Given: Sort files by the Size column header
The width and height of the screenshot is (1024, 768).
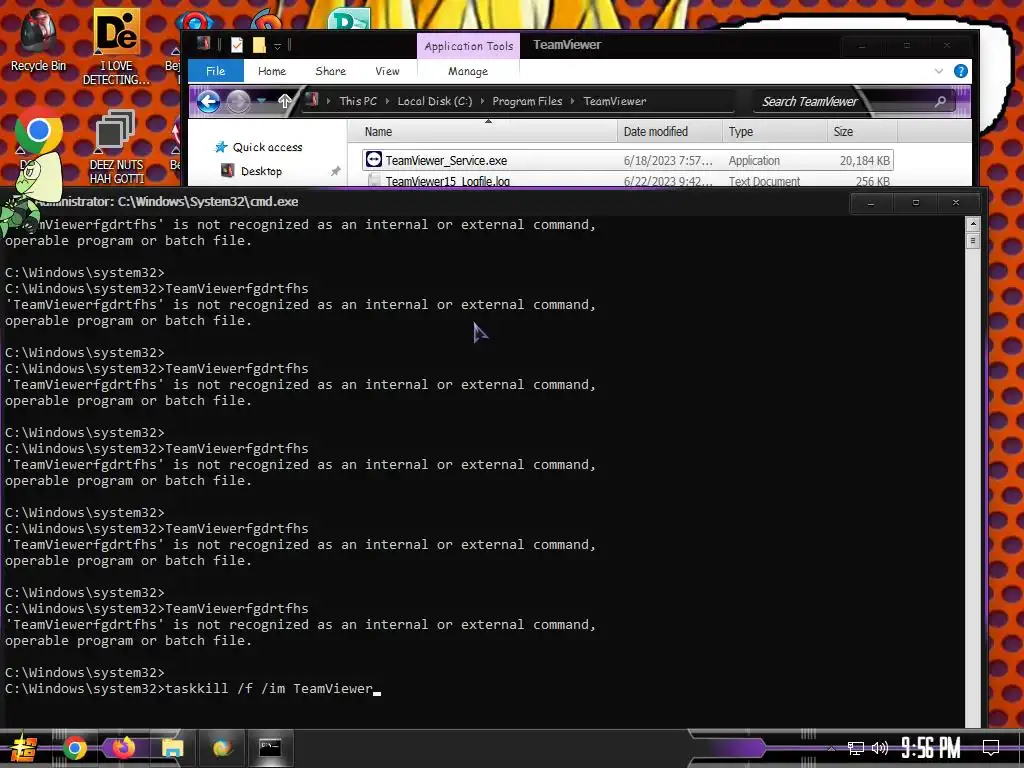Looking at the screenshot, I should (862, 131).
